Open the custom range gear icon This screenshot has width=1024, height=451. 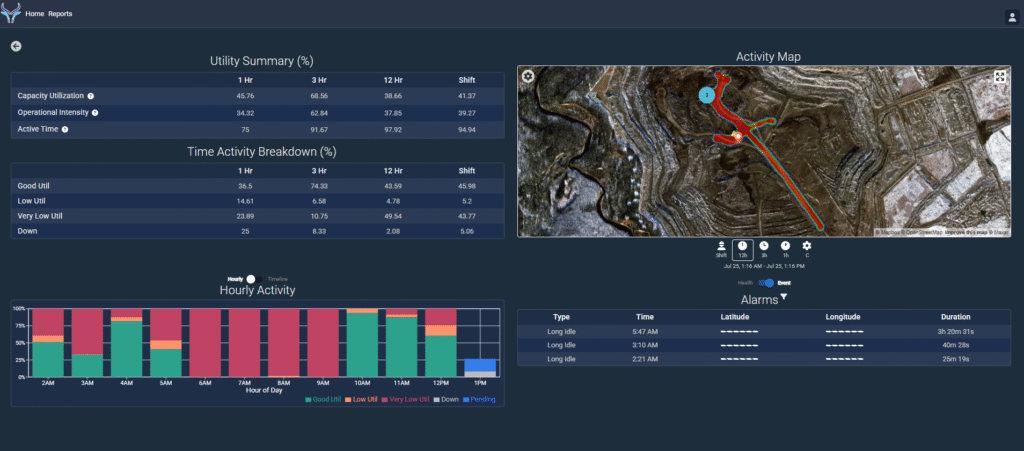click(x=807, y=248)
